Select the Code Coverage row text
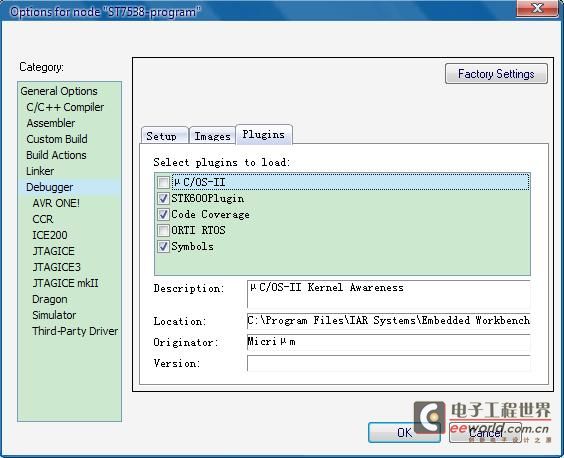Screen dimensions: 564x458 click(210, 214)
